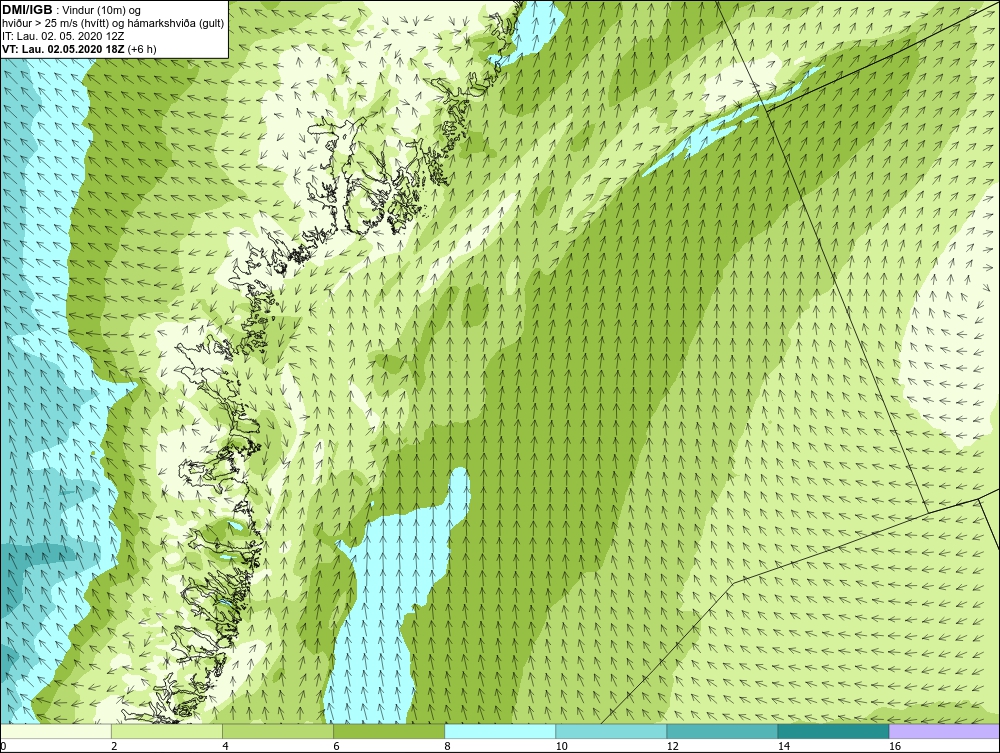Click the legend scale label '8'
The width and height of the screenshot is (1000, 753).
448,746
